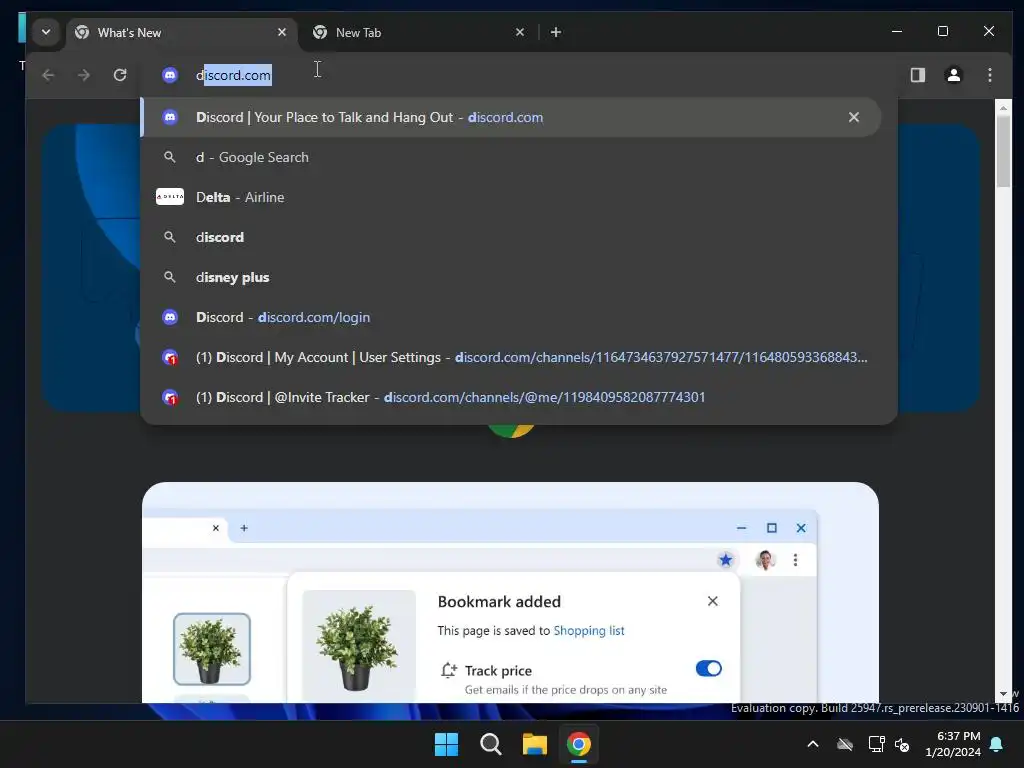Select the 'discord' search suggestion
1024x768 pixels.
click(x=511, y=237)
